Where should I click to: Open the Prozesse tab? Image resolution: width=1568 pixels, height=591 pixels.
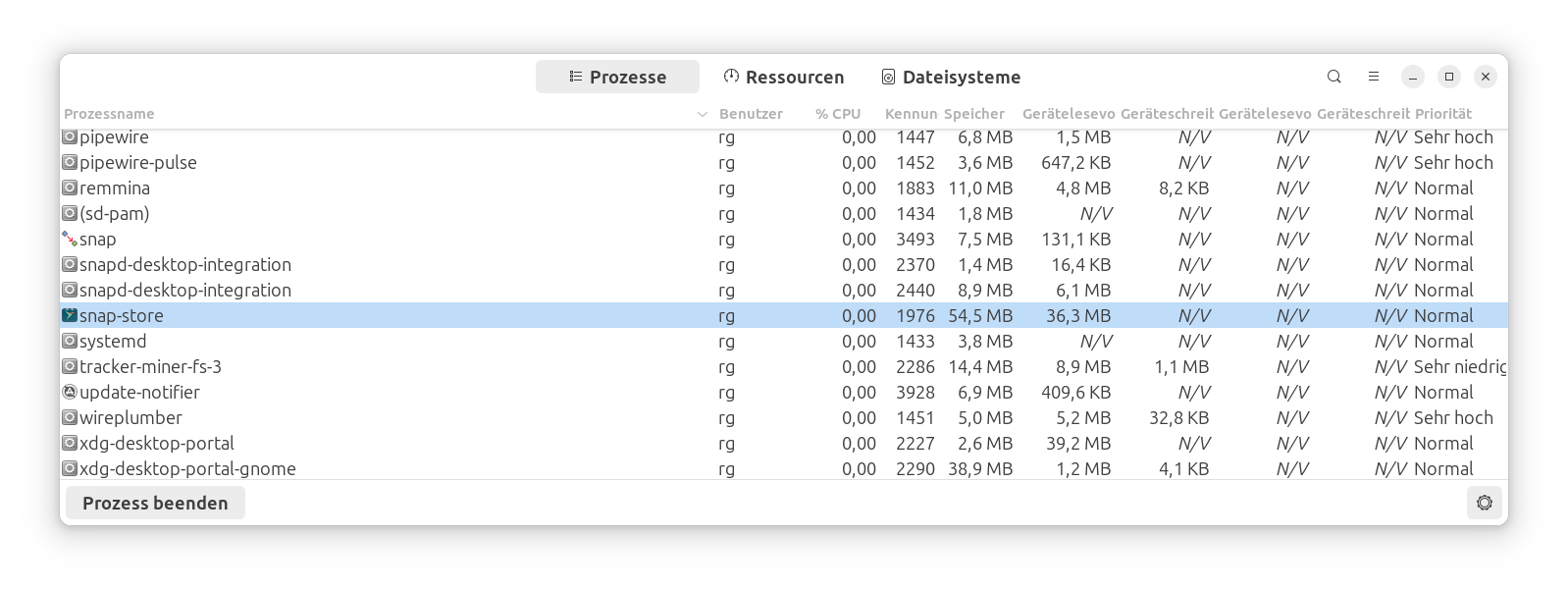tap(617, 77)
